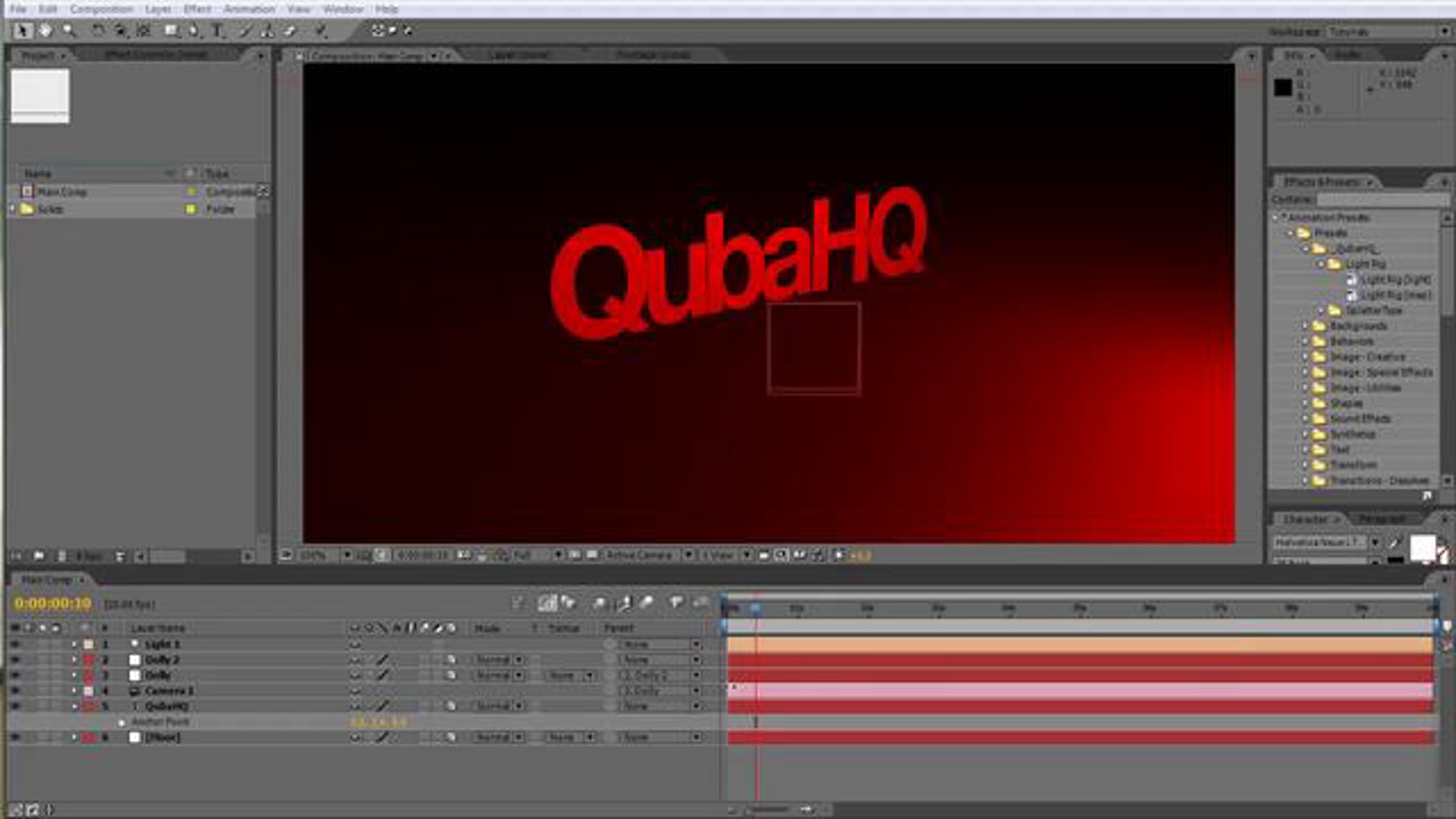Select the Selection arrow tool
The height and width of the screenshot is (819, 1456).
[23, 30]
